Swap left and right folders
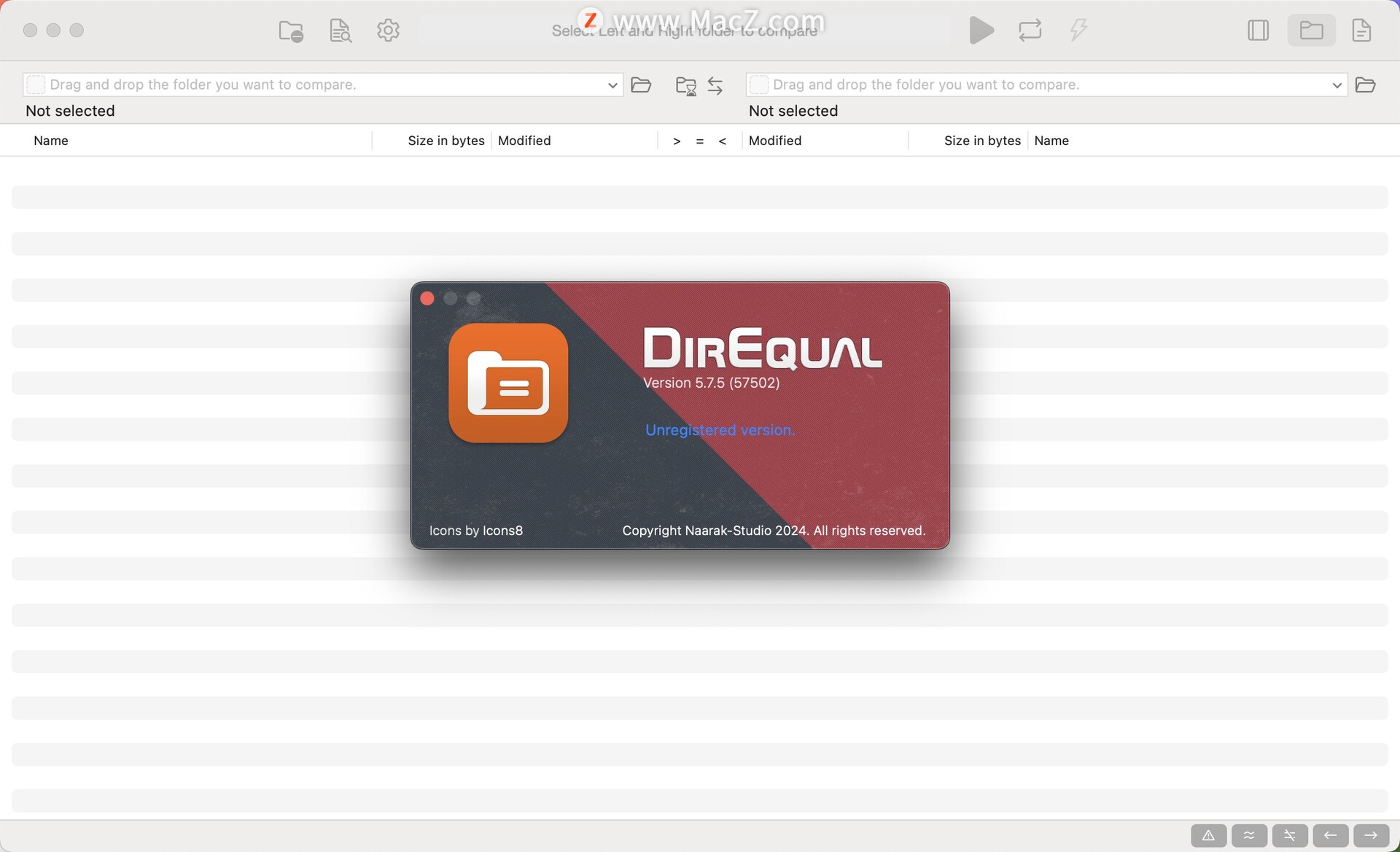 click(715, 86)
